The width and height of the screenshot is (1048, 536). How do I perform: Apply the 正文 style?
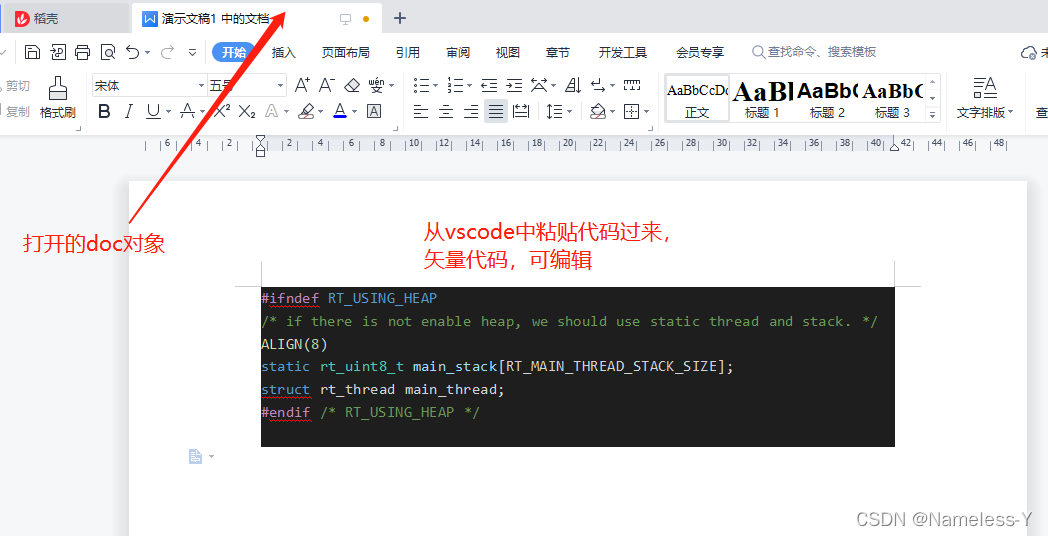[697, 98]
